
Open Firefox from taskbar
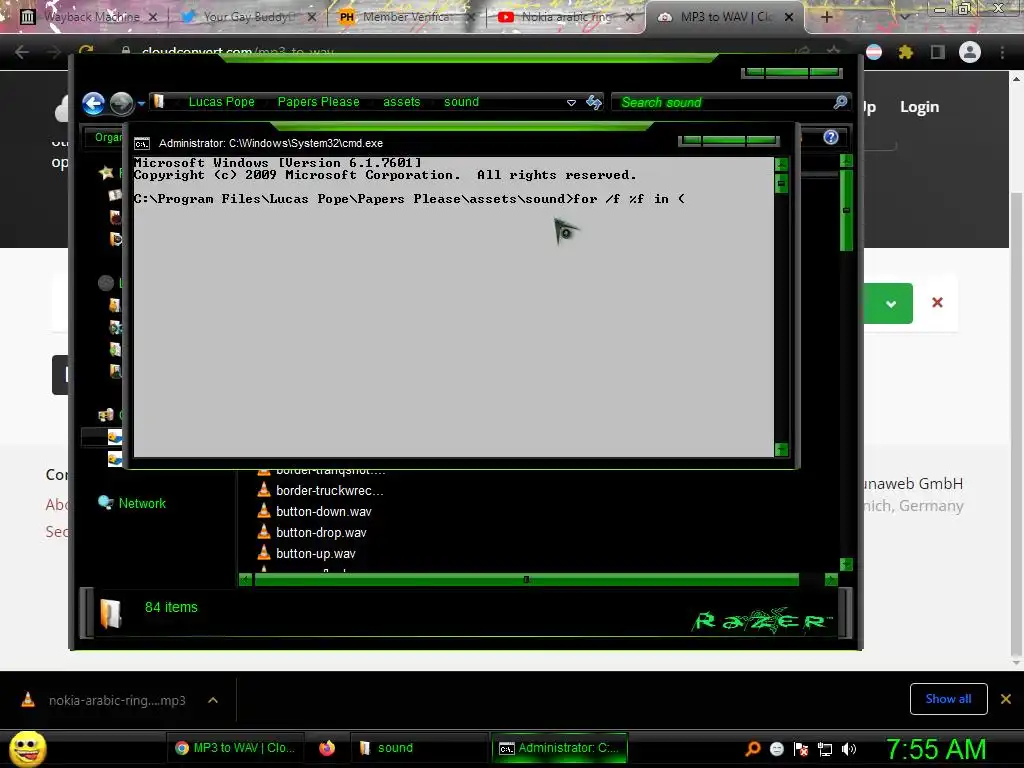[x=327, y=748]
